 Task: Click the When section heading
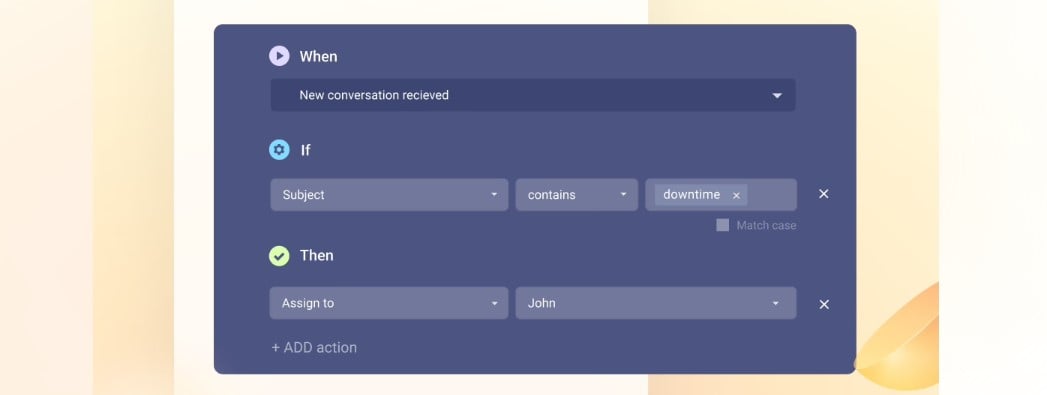point(318,57)
